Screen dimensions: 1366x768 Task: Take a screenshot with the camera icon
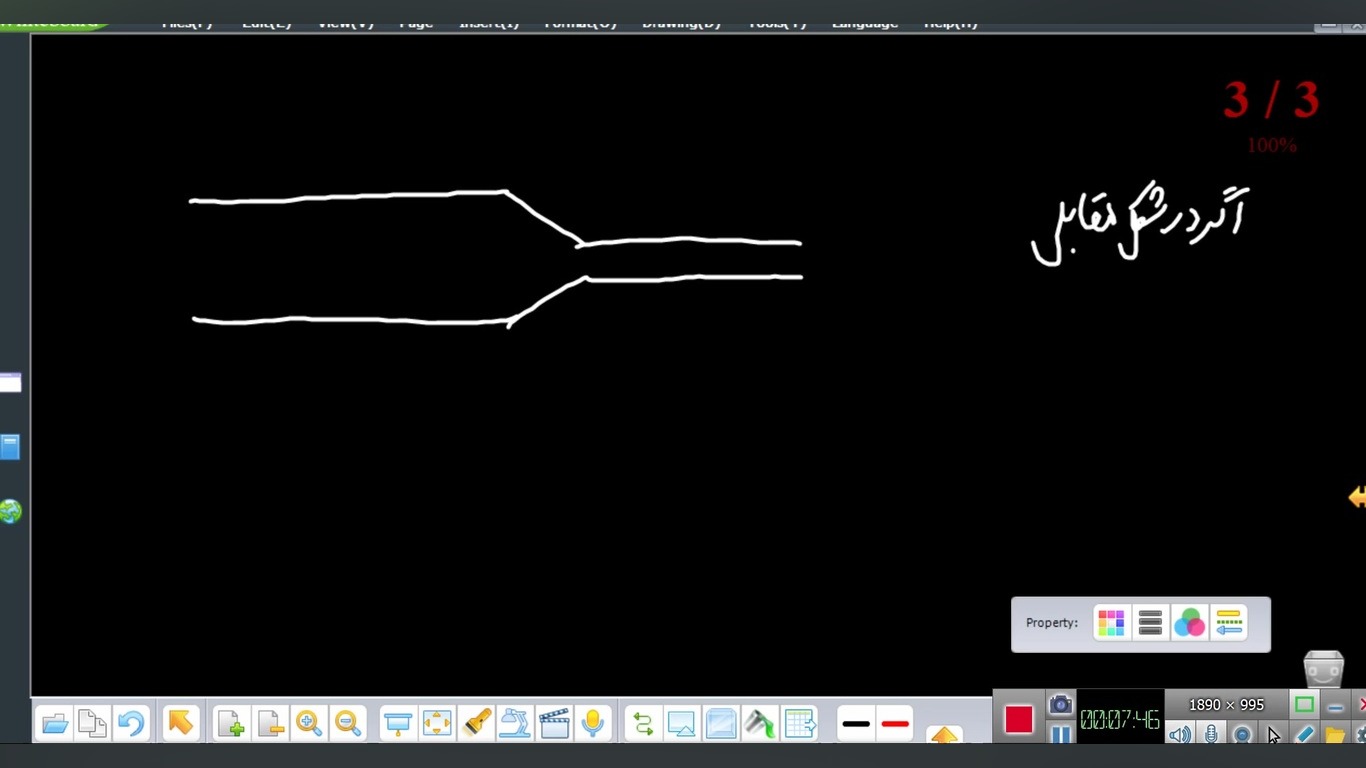[1061, 704]
